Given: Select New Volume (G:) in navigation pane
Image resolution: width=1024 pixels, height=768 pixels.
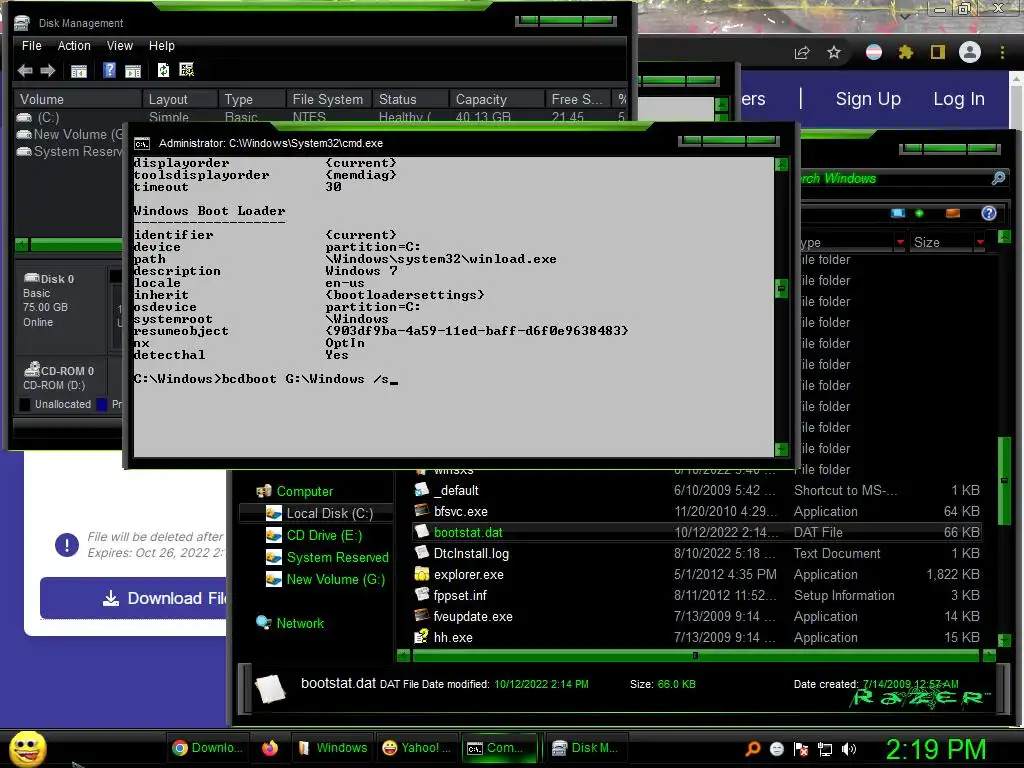Looking at the screenshot, I should 326,579.
